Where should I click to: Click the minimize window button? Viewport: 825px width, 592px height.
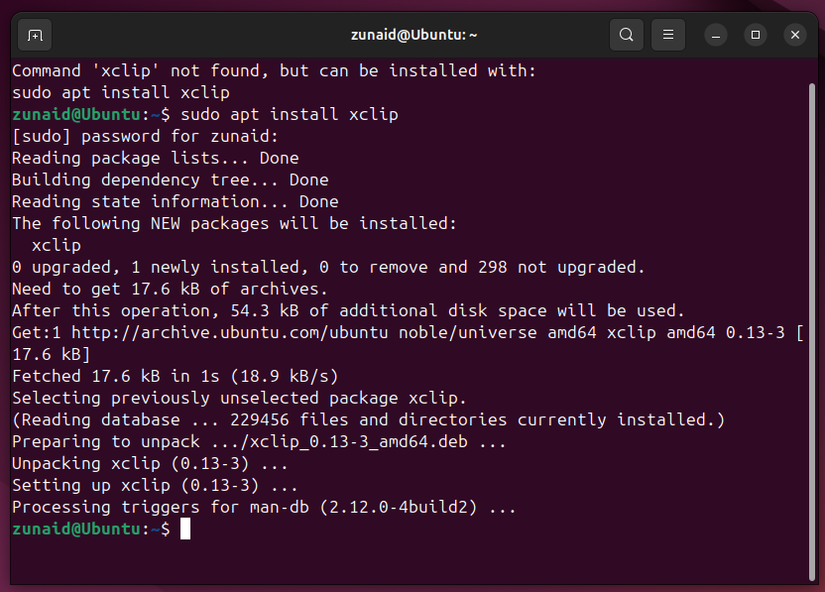(x=715, y=34)
